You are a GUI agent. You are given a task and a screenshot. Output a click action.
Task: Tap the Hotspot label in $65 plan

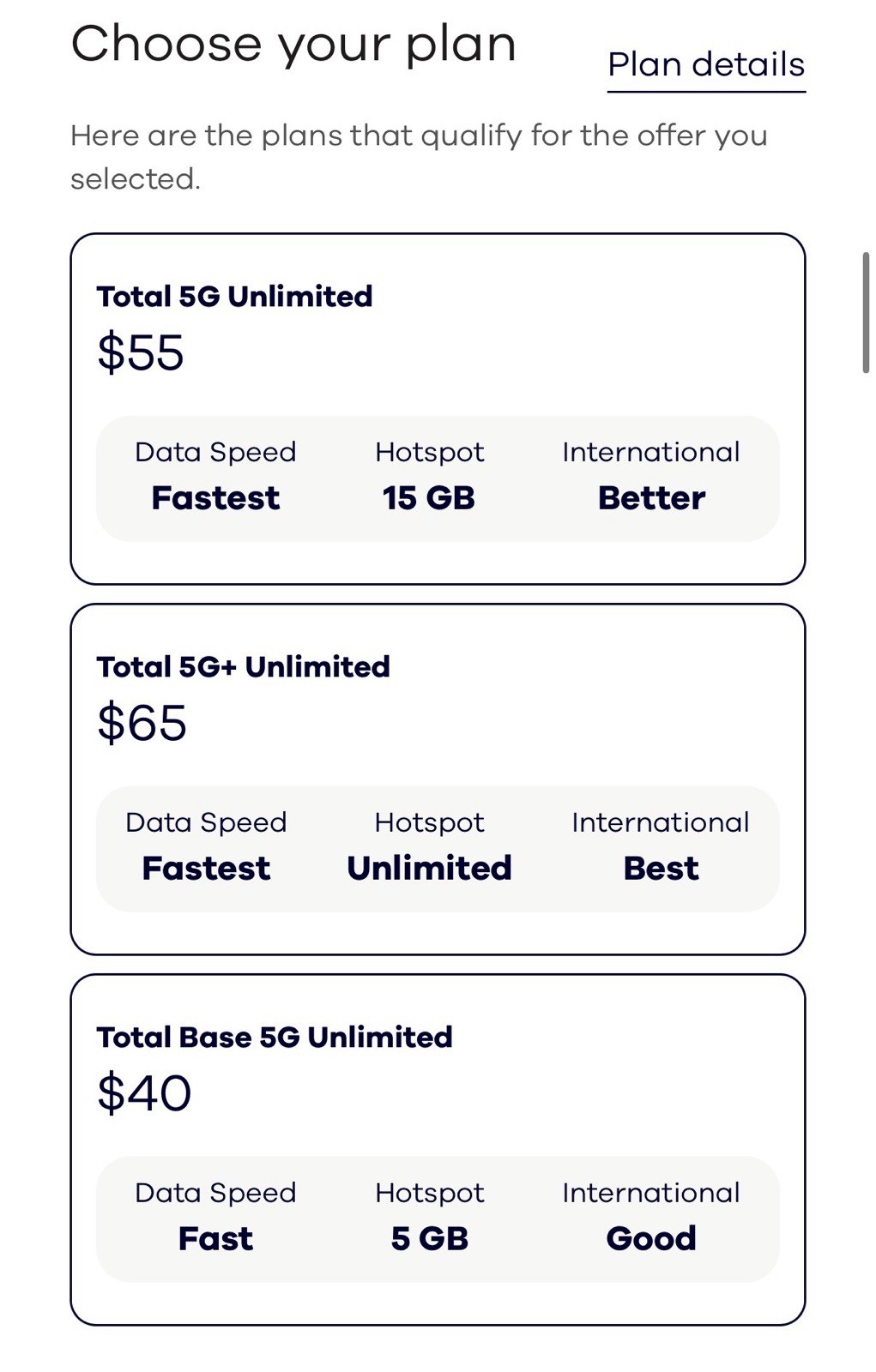(x=429, y=822)
